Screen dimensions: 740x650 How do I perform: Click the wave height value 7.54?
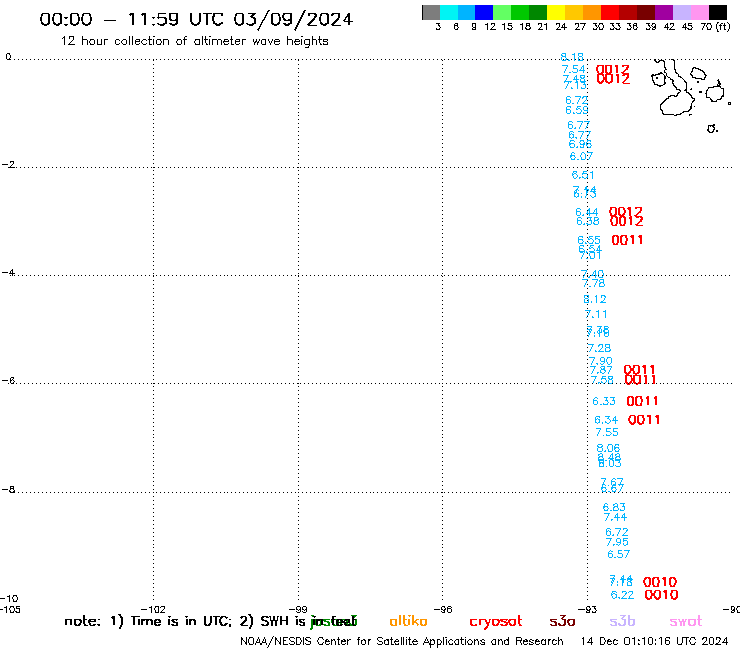coord(573,70)
